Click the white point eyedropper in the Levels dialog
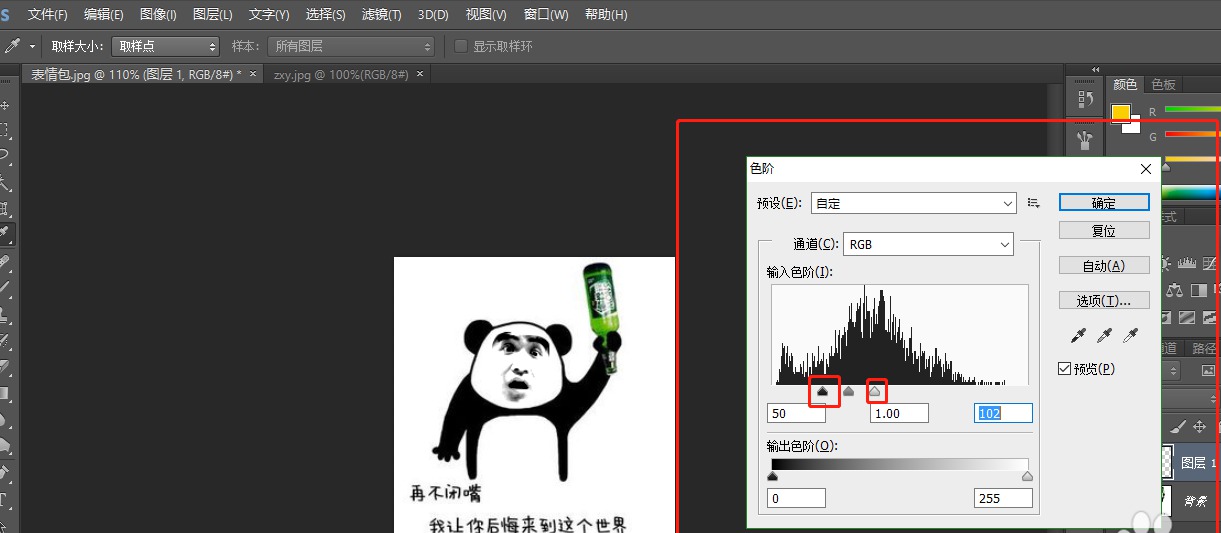Image resolution: width=1221 pixels, height=533 pixels. 1131,336
